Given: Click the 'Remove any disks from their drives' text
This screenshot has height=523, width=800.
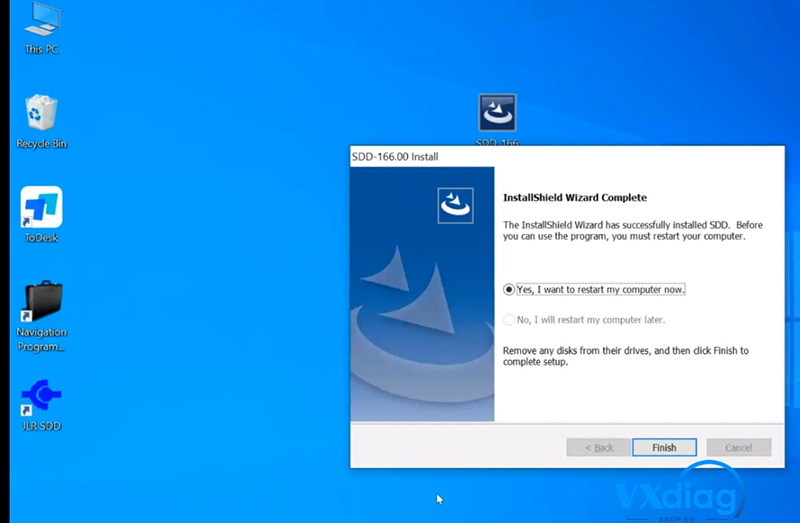Looking at the screenshot, I should (x=626, y=356).
